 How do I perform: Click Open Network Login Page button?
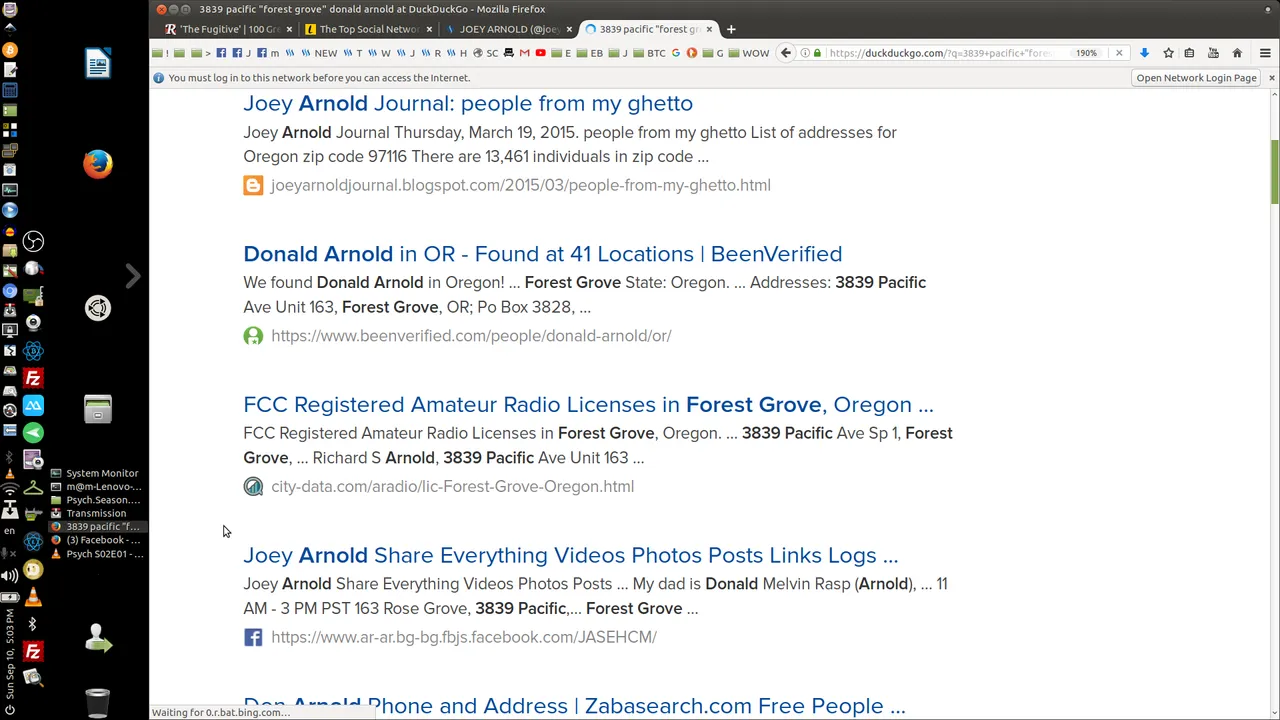[x=1196, y=78]
